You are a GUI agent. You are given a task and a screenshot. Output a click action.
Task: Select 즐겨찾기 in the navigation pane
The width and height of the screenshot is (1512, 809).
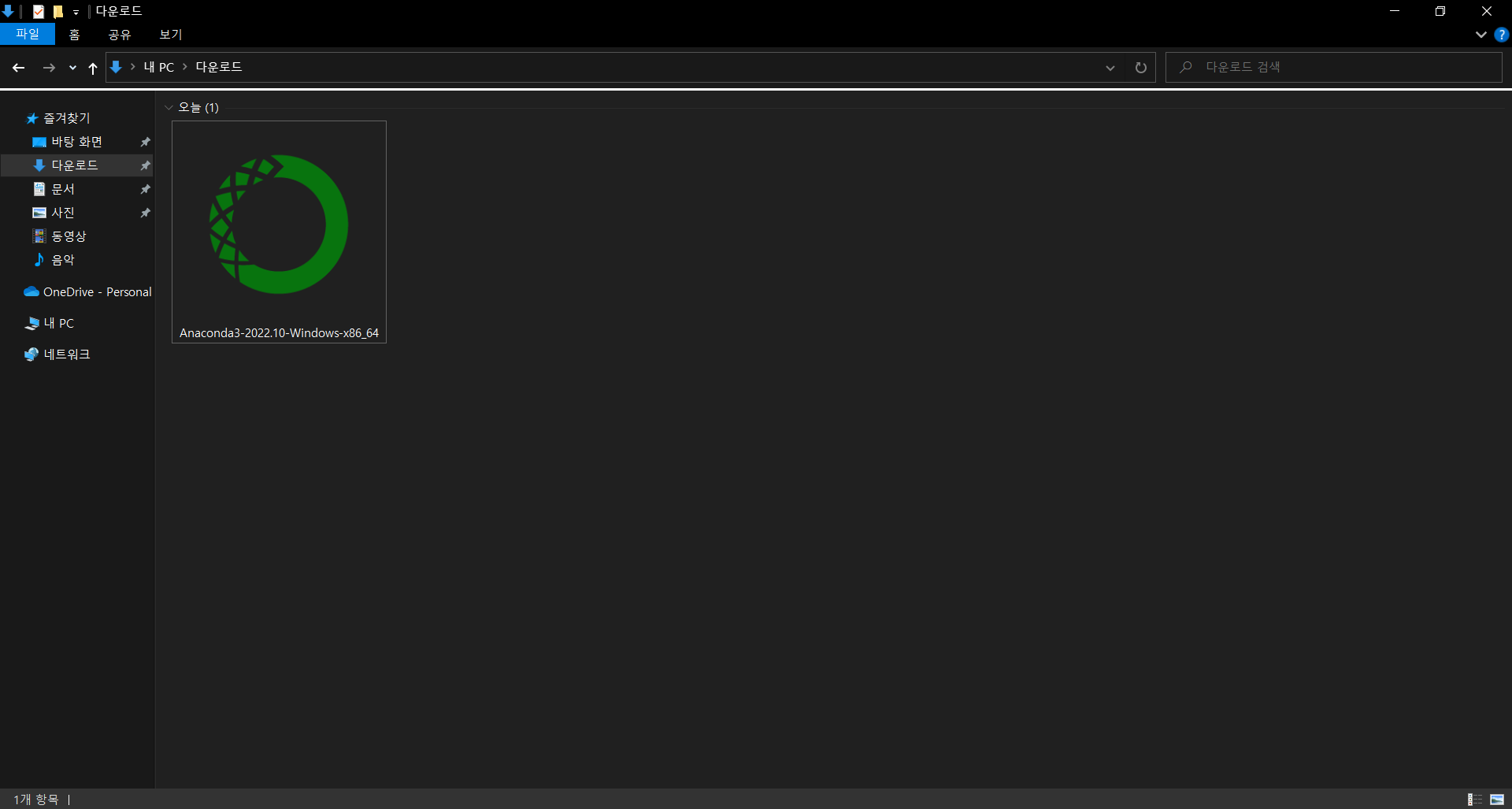click(67, 118)
